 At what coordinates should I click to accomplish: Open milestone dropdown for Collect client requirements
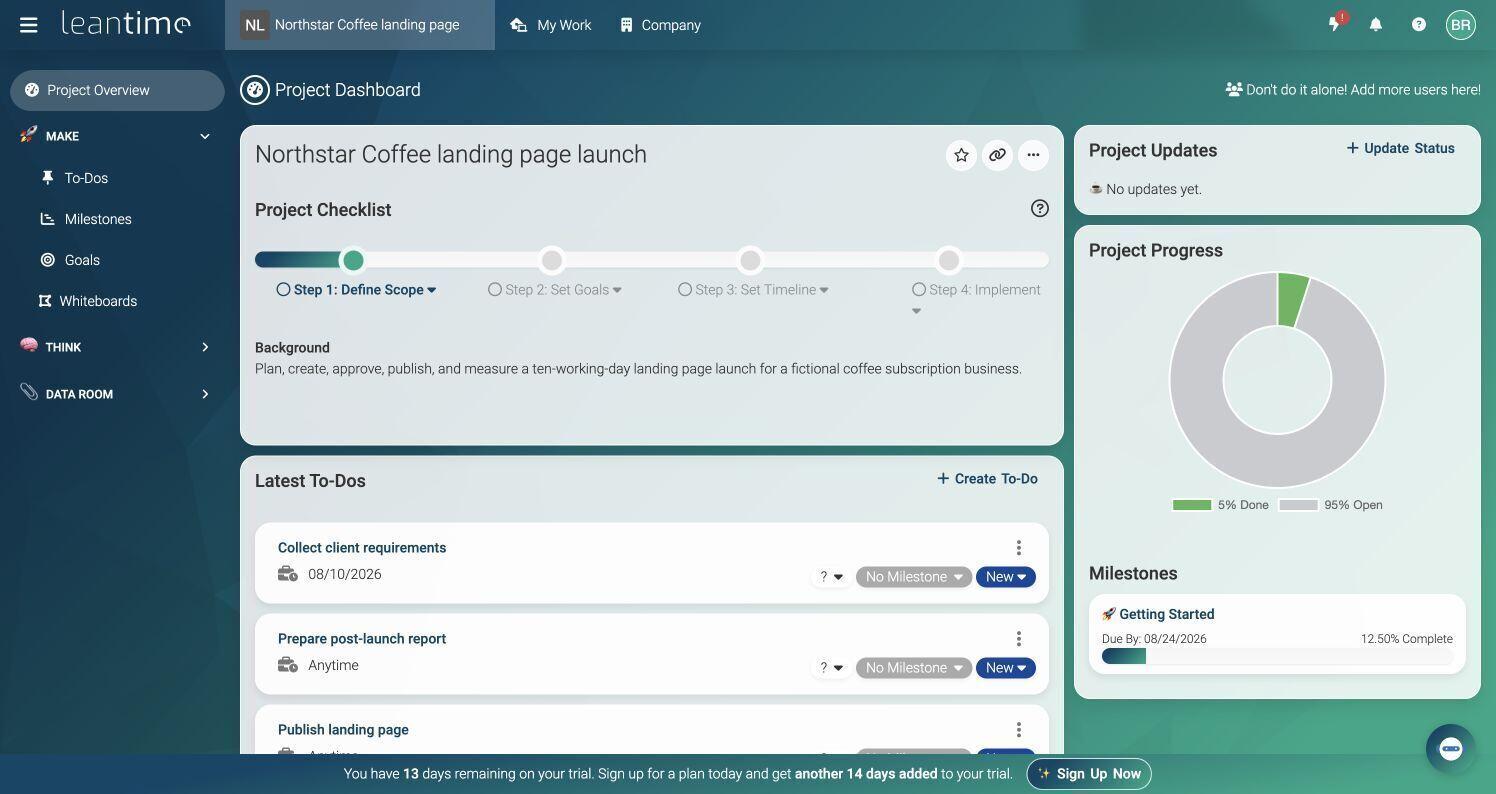pyautogui.click(x=914, y=577)
